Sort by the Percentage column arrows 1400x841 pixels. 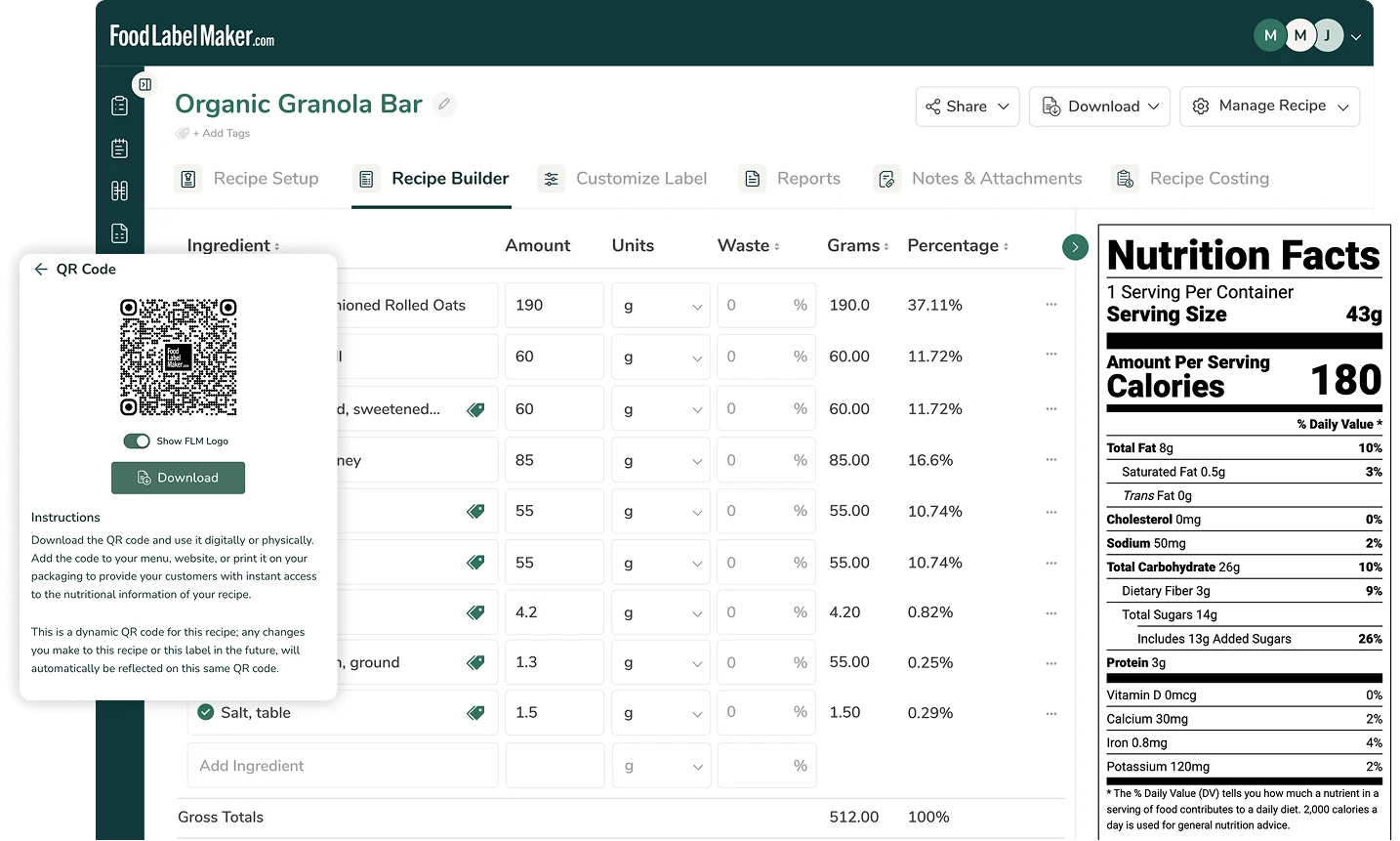(1006, 247)
